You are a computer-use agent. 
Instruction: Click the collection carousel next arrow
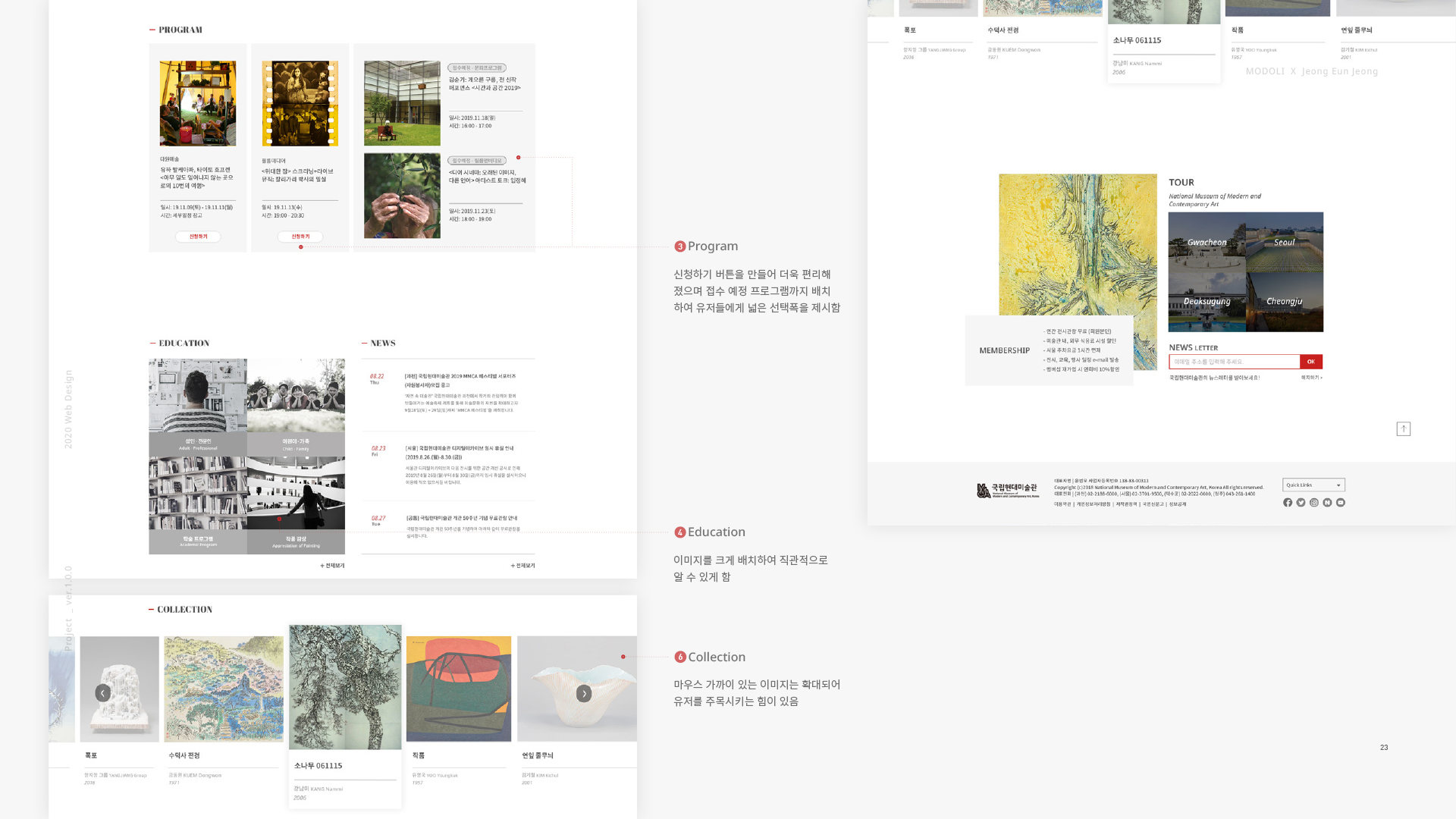[584, 694]
